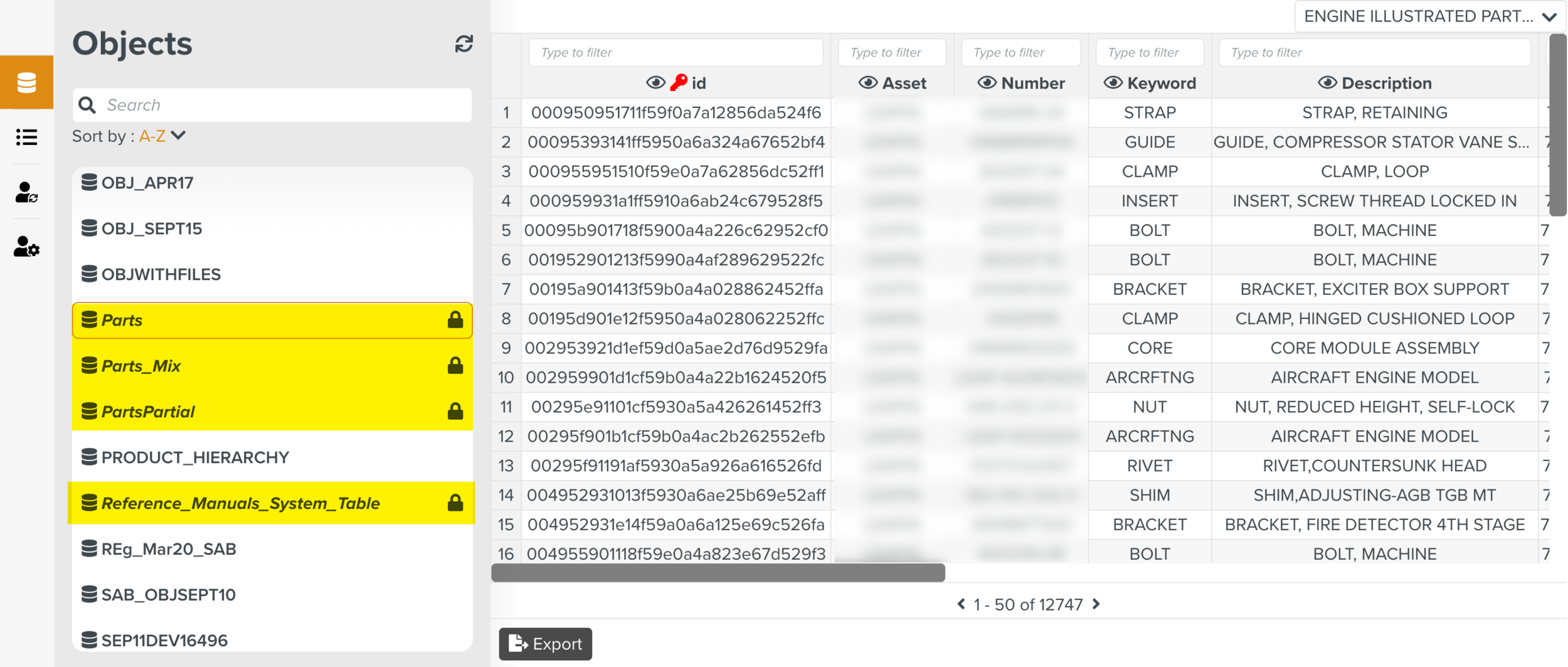The image size is (1568, 667).
Task: Select the PRODUCT_HIERARCHY object
Action: pyautogui.click(x=195, y=457)
